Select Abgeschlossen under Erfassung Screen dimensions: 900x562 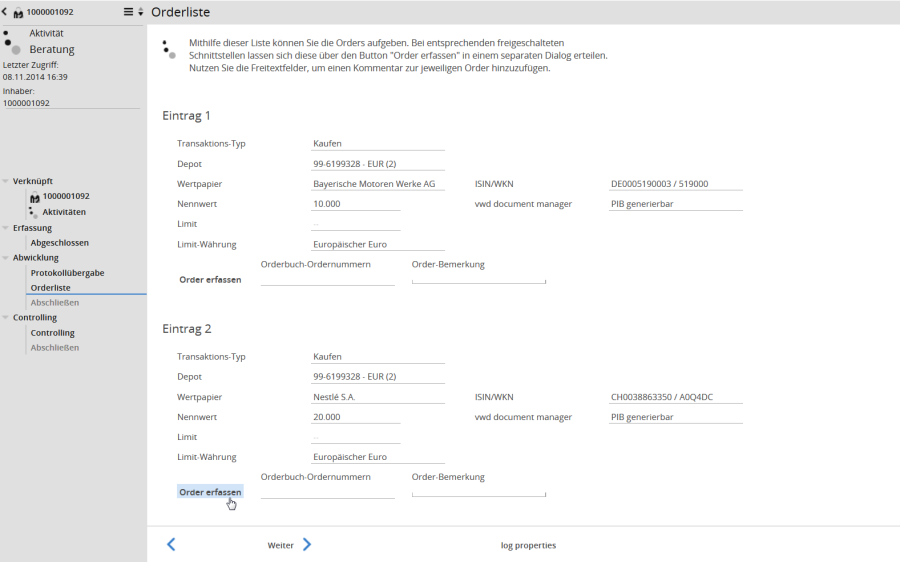[x=59, y=243]
